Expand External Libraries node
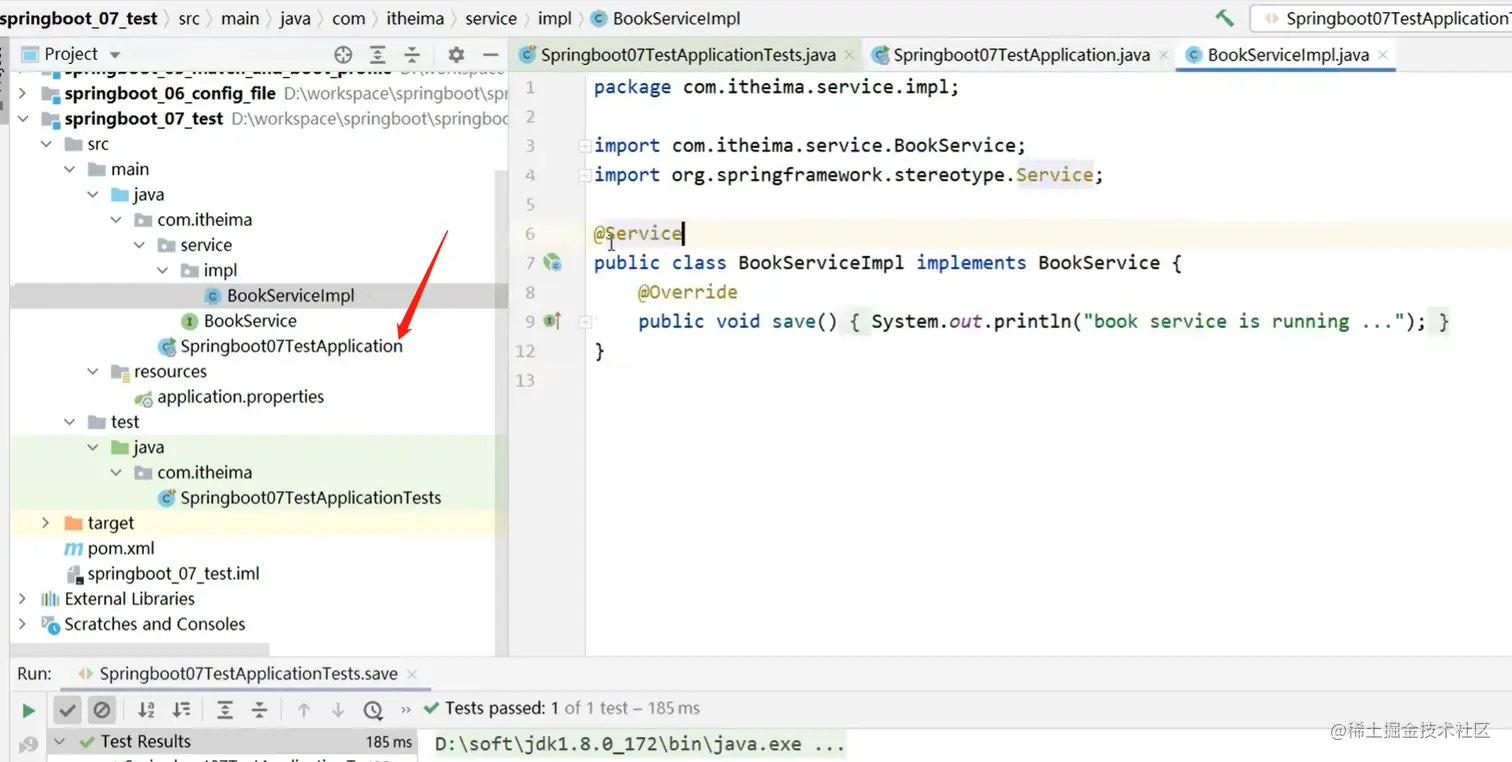The width and height of the screenshot is (1512, 762). click(x=22, y=599)
